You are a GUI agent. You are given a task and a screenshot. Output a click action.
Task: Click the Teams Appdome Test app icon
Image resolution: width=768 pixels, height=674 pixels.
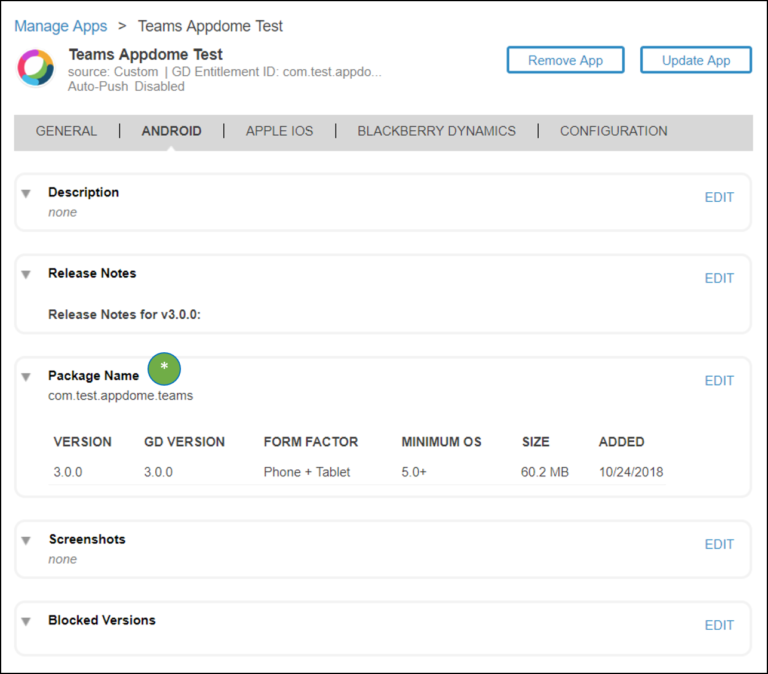pyautogui.click(x=36, y=67)
